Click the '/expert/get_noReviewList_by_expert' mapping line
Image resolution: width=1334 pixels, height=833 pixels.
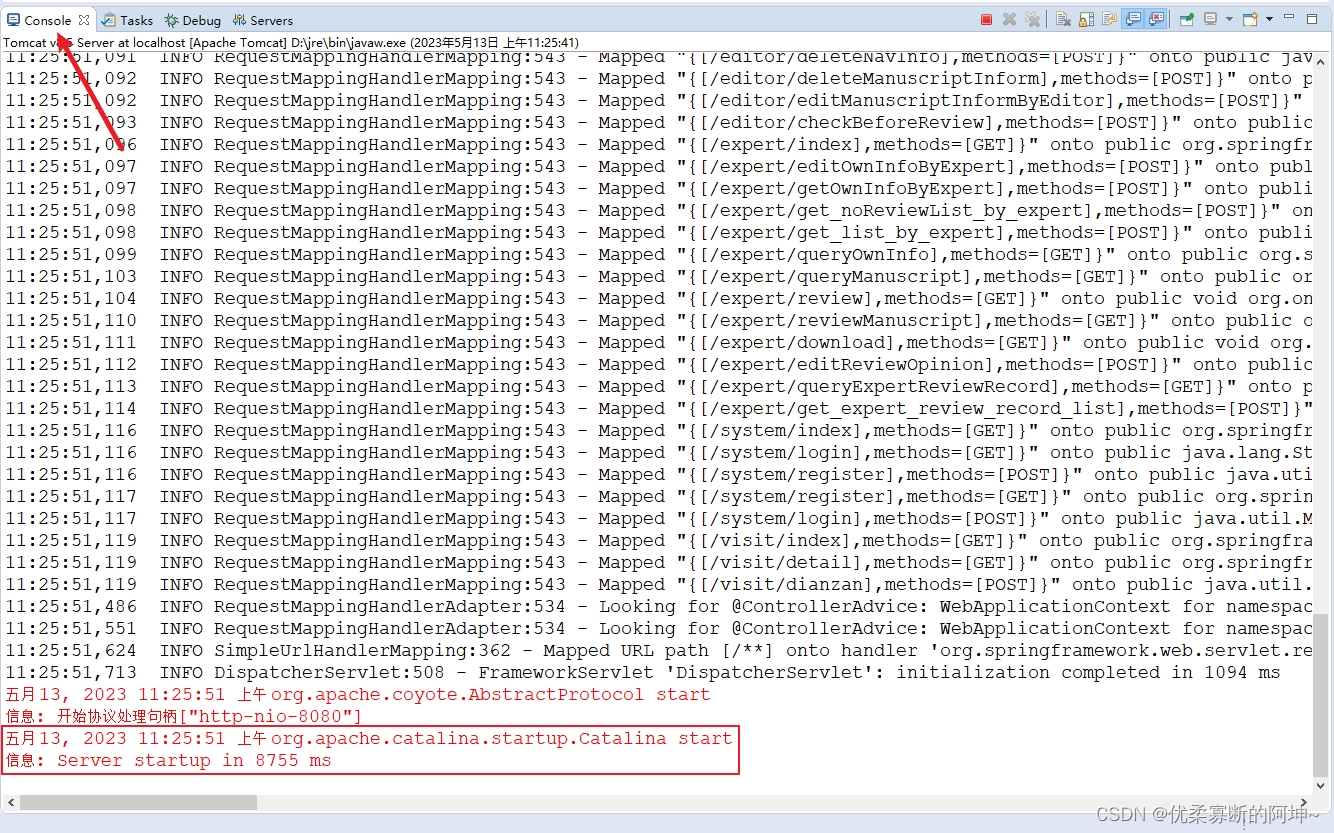(x=658, y=210)
